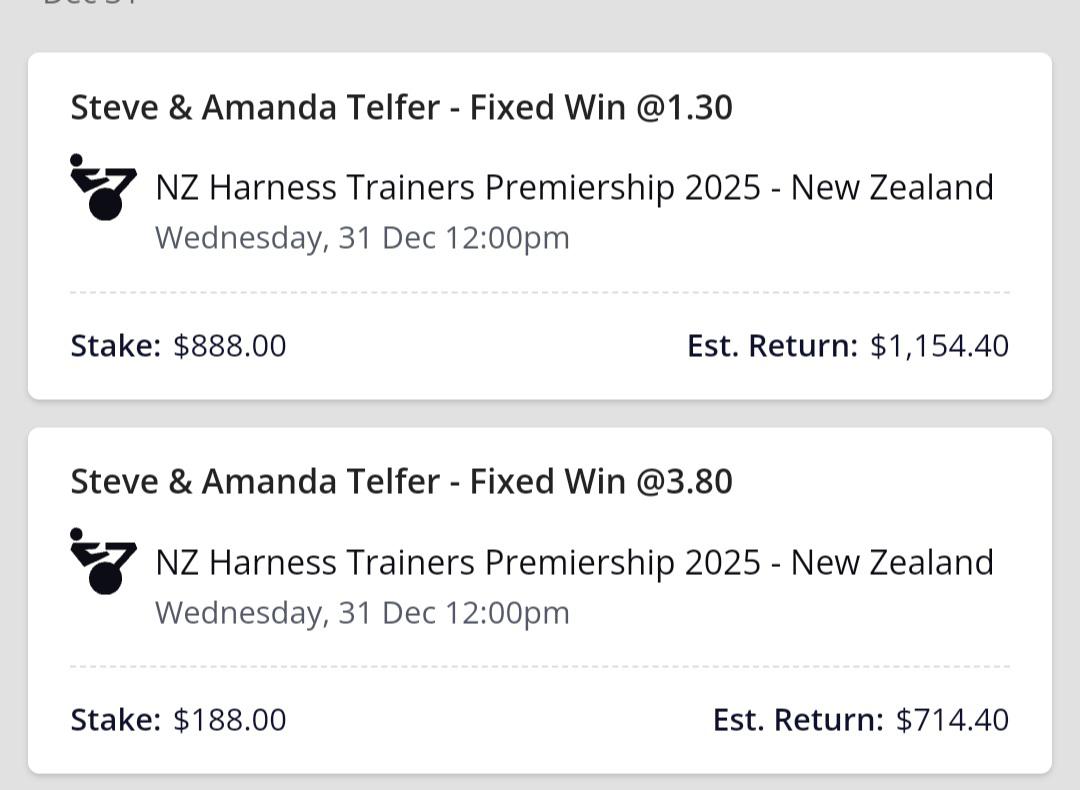This screenshot has width=1080, height=790.
Task: Tap event date line in first bet card
Action: (362, 238)
